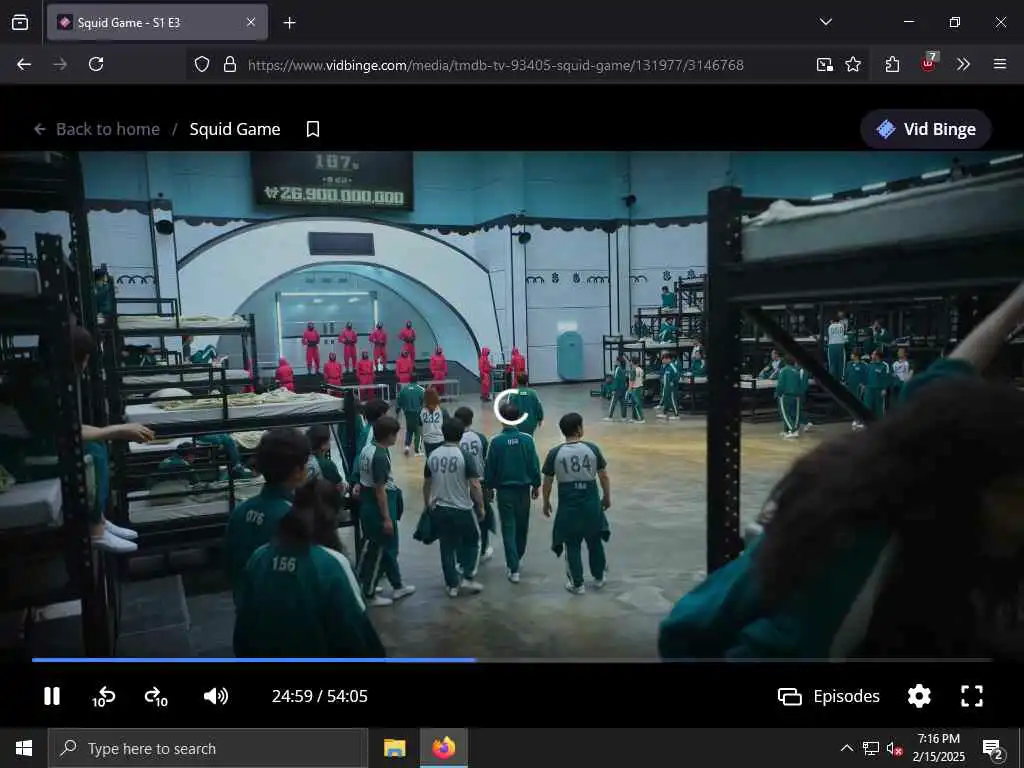This screenshot has height=768, width=1024.
Task: Close the Squid Game tab
Action: point(251,23)
